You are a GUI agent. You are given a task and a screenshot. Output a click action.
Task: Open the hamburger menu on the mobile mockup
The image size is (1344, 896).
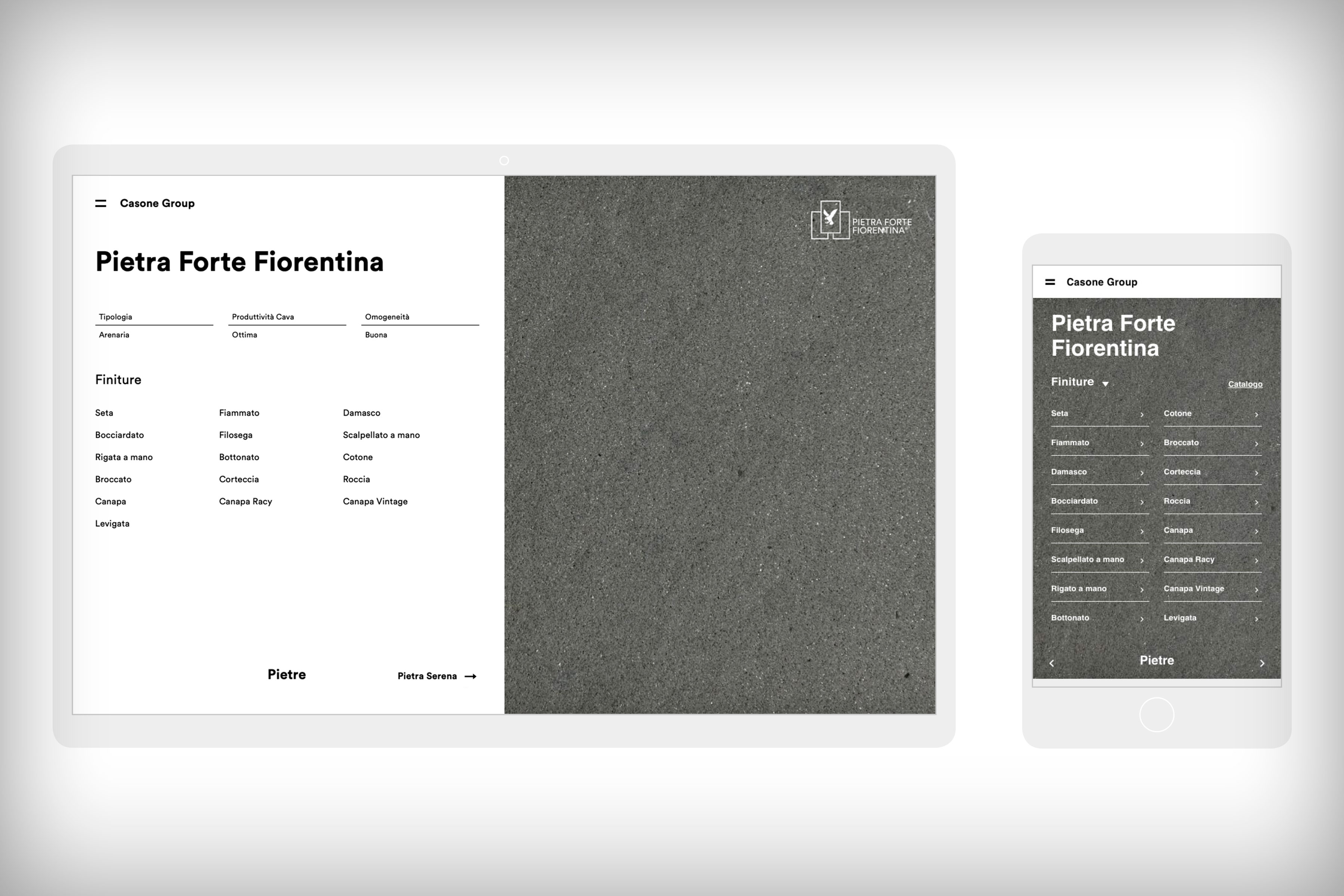1050,282
